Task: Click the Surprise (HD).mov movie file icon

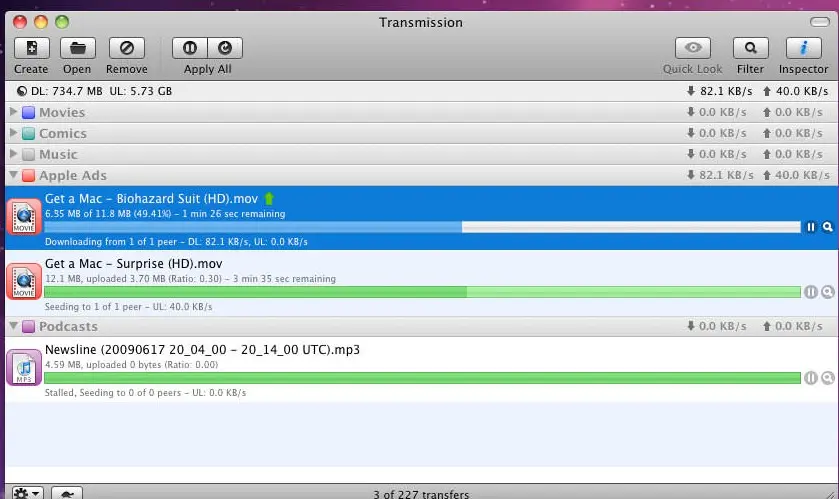Action: (24, 281)
